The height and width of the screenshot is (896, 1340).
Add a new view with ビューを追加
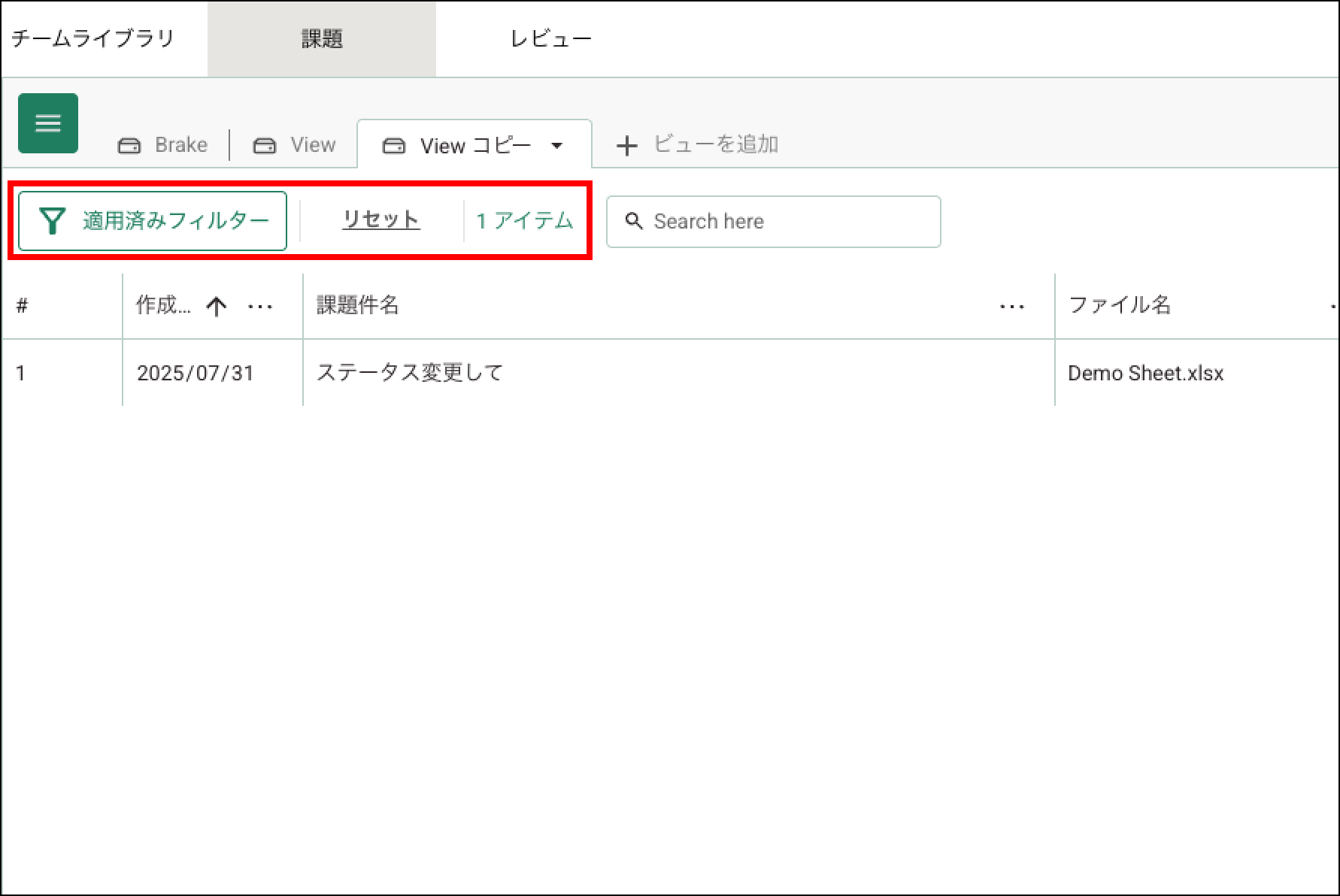[x=697, y=144]
